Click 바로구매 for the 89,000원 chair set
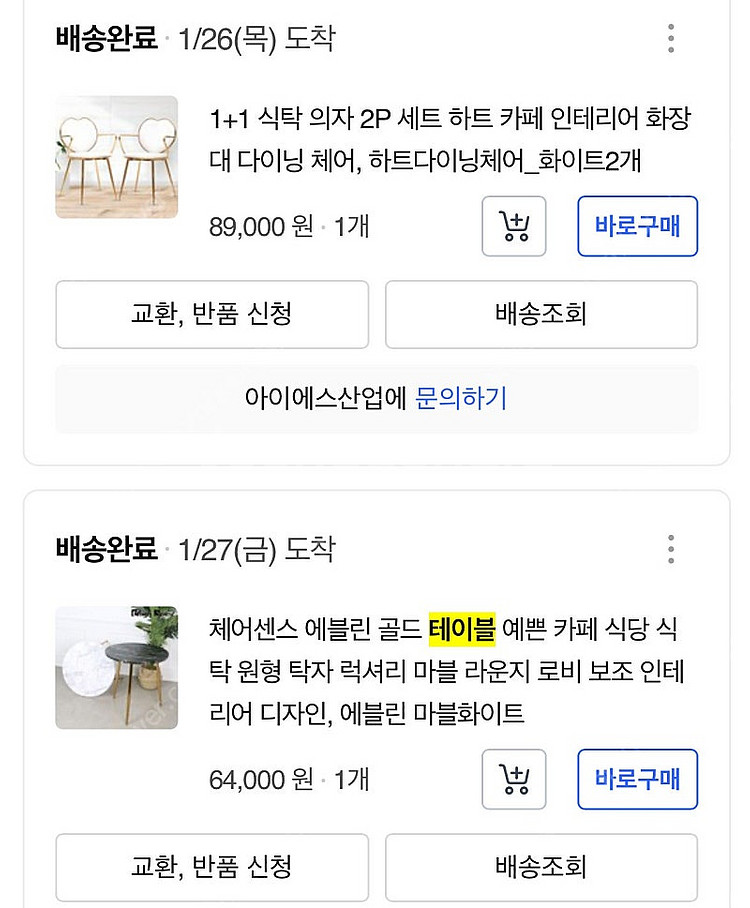 pos(637,226)
